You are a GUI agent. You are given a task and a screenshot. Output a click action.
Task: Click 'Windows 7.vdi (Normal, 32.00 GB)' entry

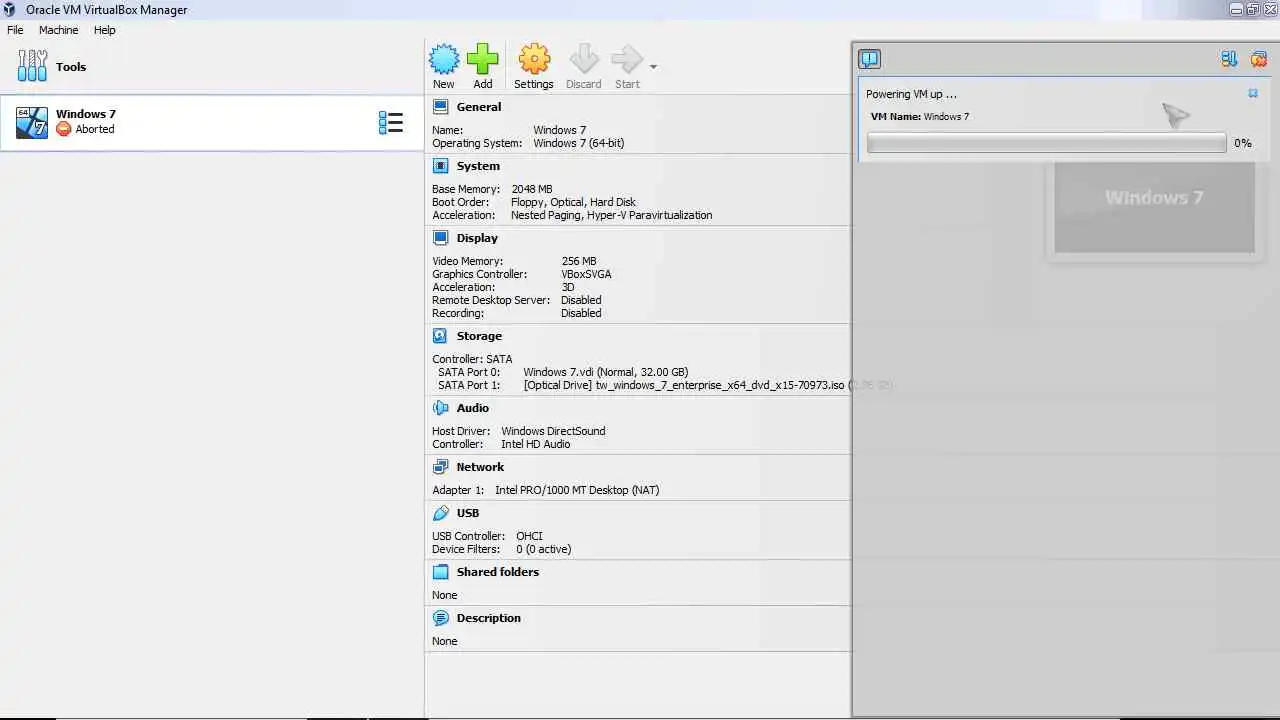click(606, 372)
